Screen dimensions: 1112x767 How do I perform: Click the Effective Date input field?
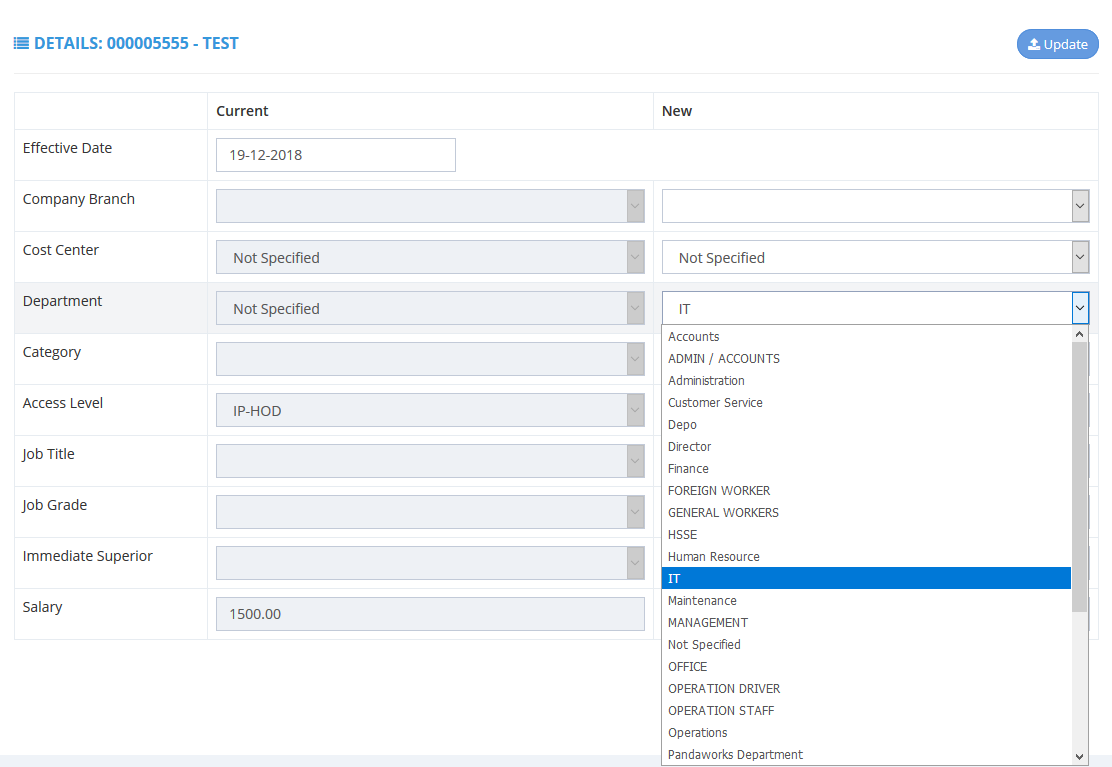(335, 155)
